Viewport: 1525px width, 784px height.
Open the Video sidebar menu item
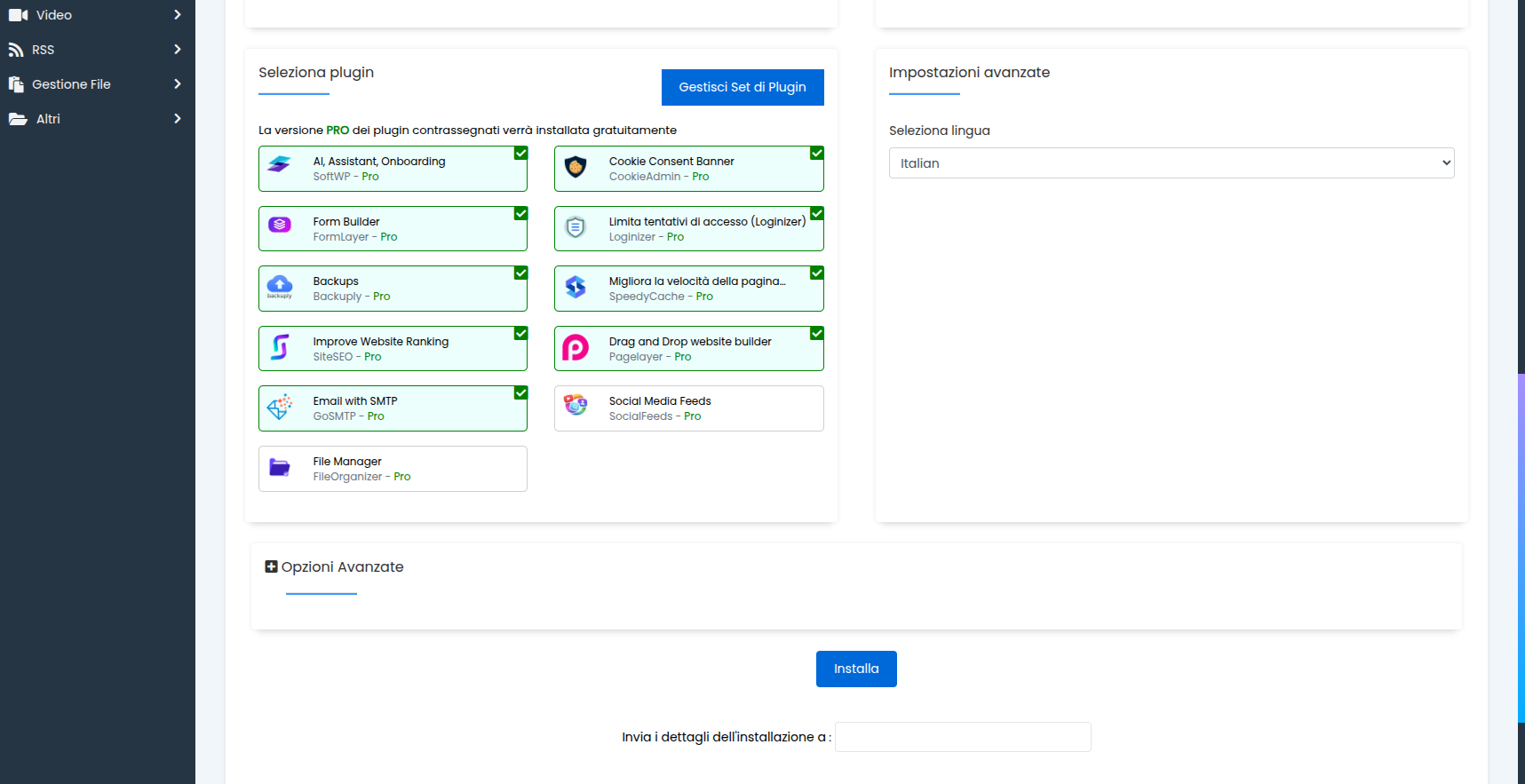pos(97,15)
